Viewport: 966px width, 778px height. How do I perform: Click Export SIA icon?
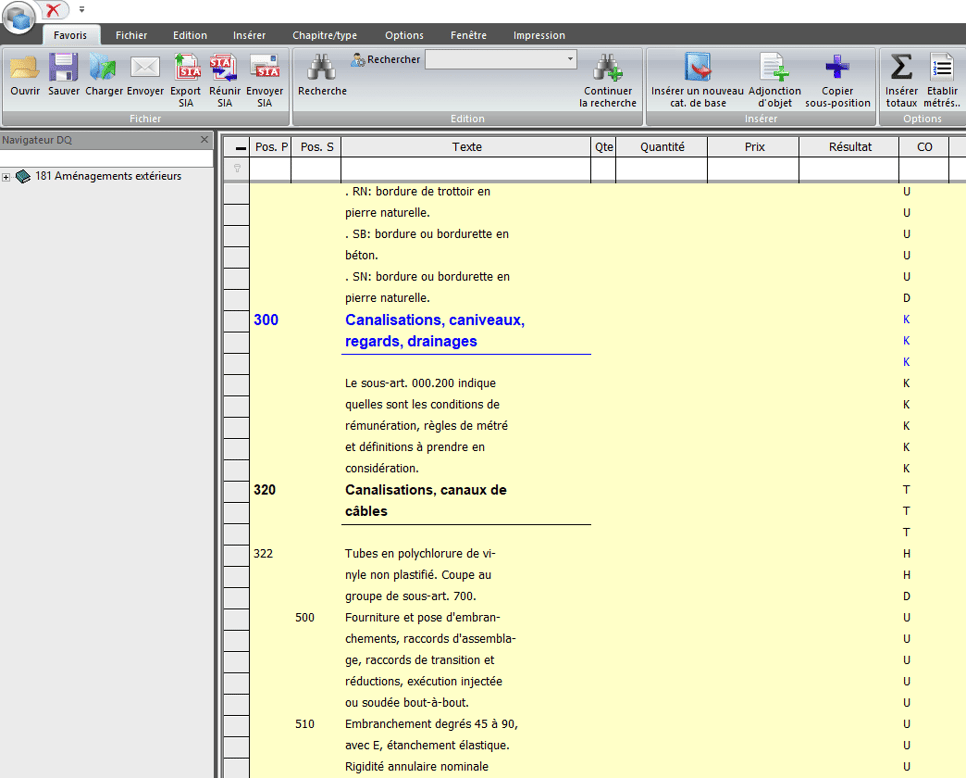[185, 80]
